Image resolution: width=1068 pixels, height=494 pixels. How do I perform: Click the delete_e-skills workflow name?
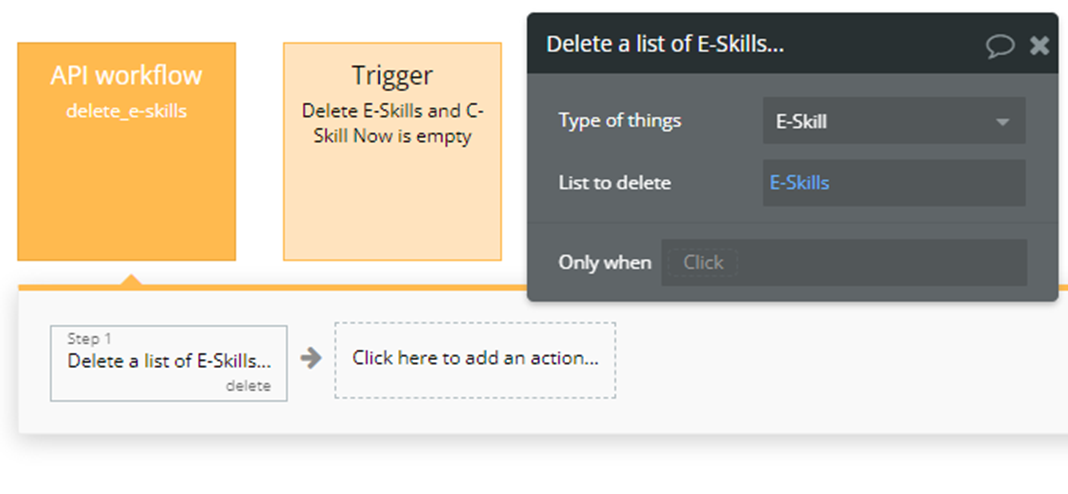[126, 111]
